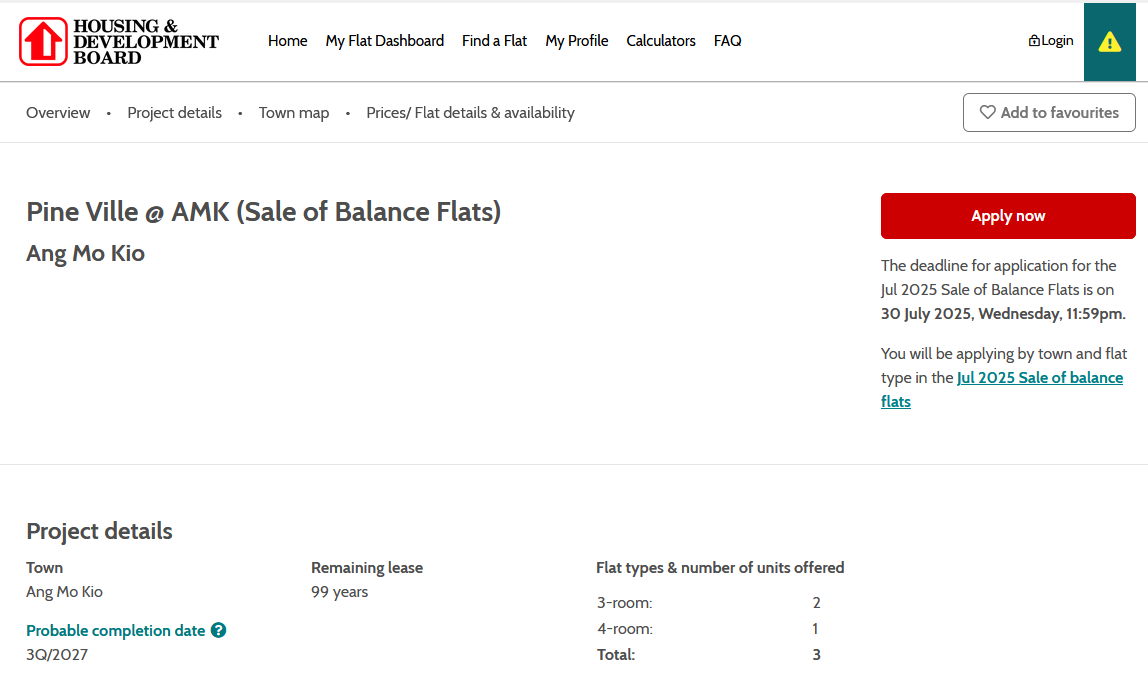1148x679 pixels.
Task: Click the heart icon in Add to favourites
Action: click(987, 113)
